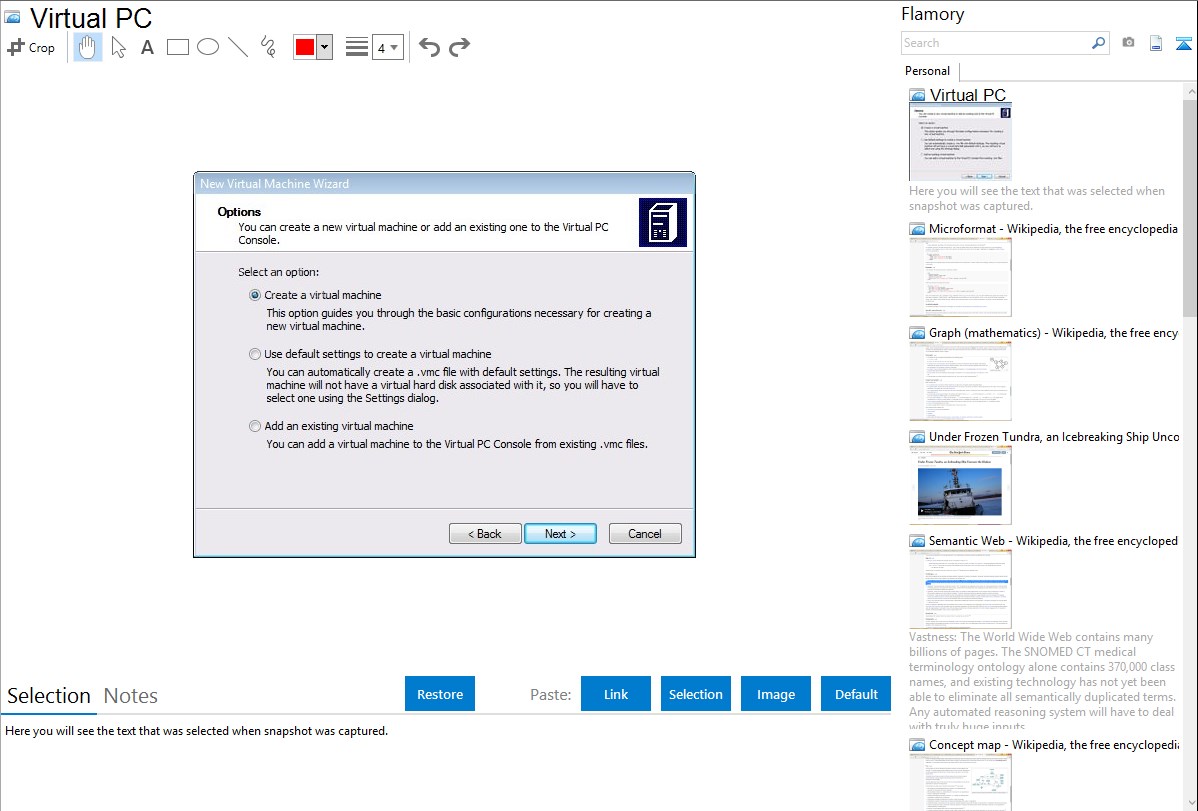Pick the rectangle drawing tool
Image resolution: width=1198 pixels, height=811 pixels.
(177, 47)
